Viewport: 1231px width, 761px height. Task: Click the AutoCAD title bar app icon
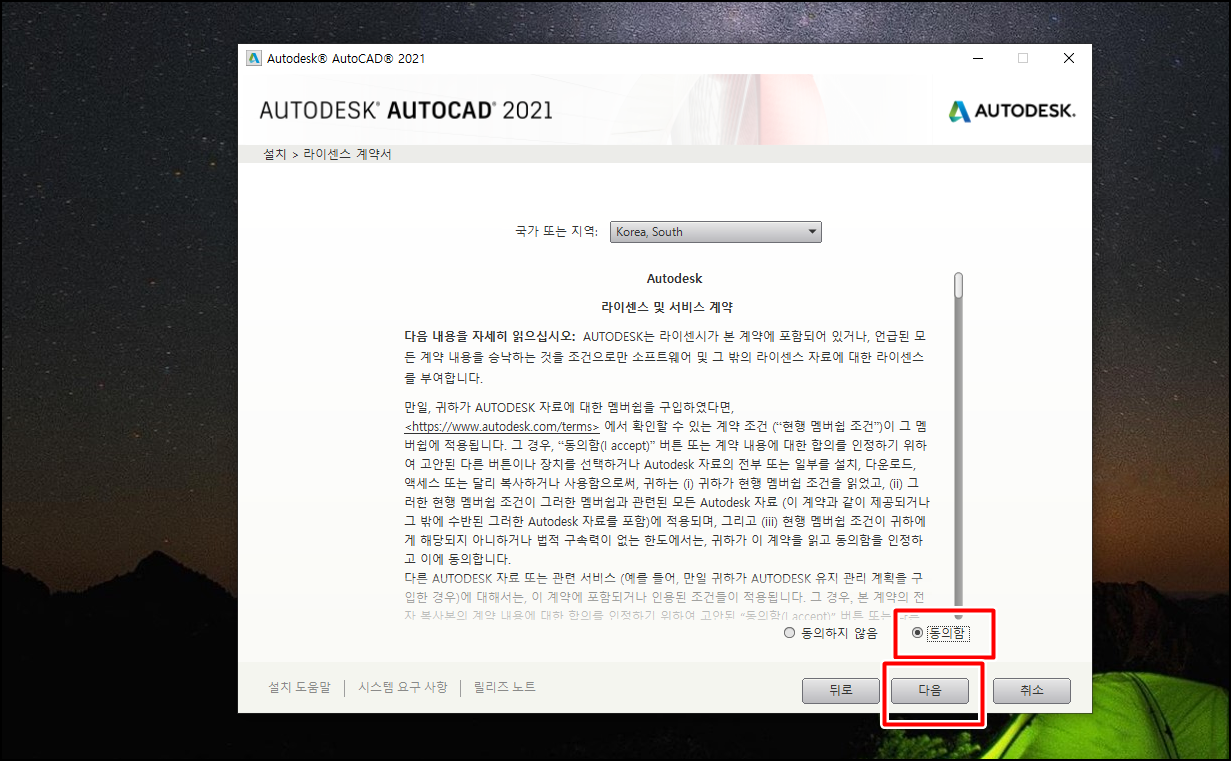coord(254,58)
